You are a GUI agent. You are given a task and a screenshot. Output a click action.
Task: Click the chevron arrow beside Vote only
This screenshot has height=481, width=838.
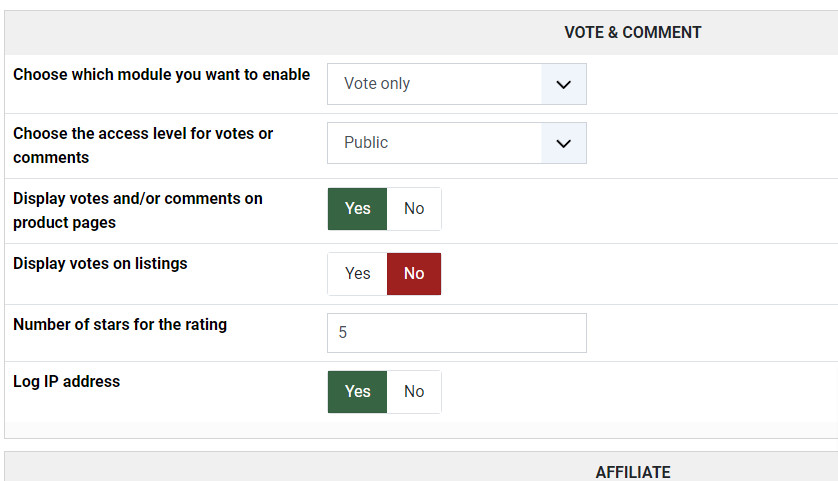[x=563, y=84]
